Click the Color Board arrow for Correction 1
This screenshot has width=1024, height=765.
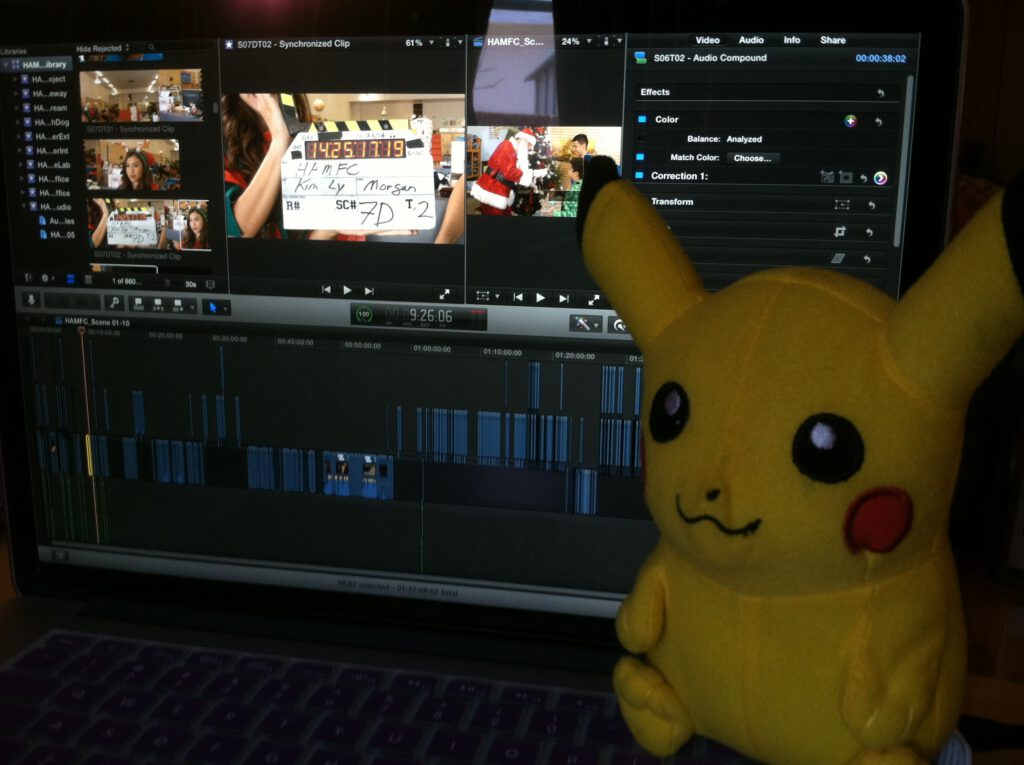click(880, 178)
